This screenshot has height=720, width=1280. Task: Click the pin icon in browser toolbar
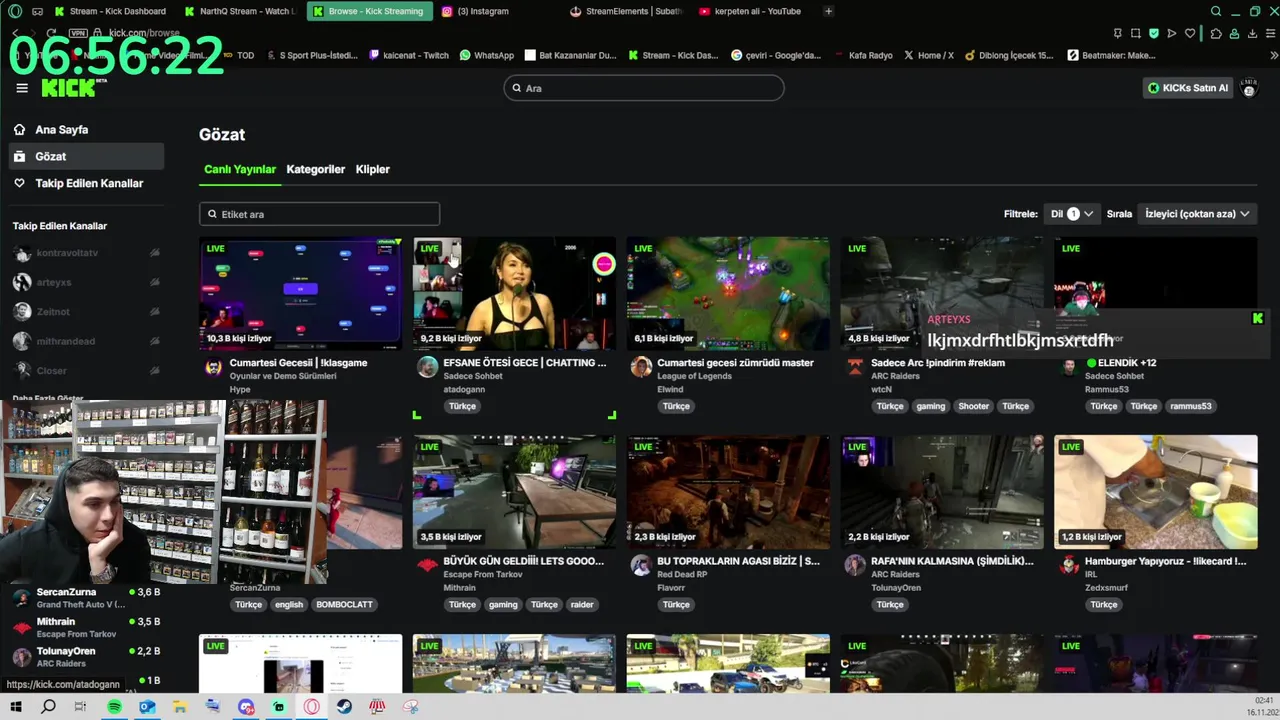(x=1117, y=34)
